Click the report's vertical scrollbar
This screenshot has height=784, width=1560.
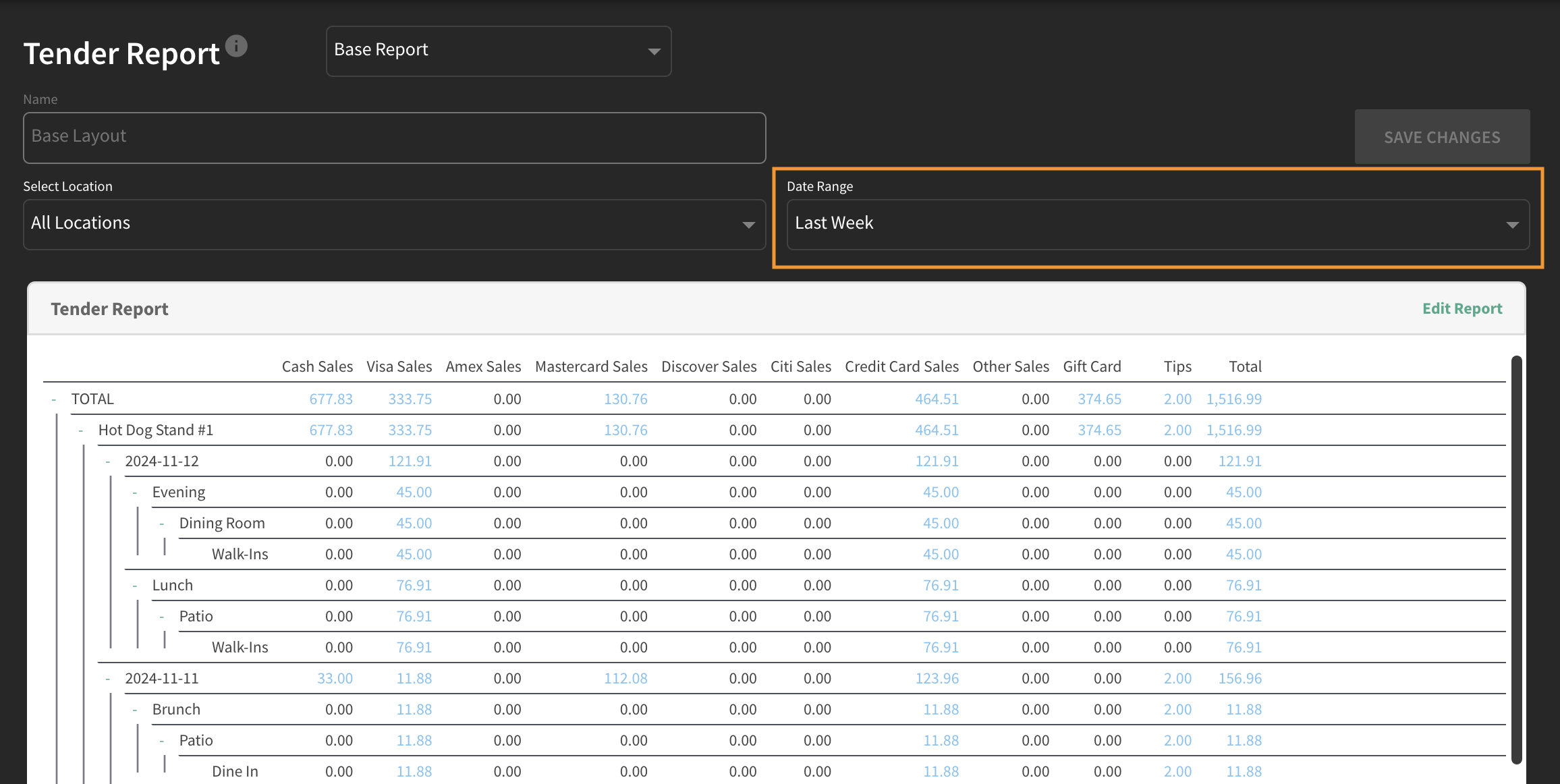pyautogui.click(x=1516, y=559)
